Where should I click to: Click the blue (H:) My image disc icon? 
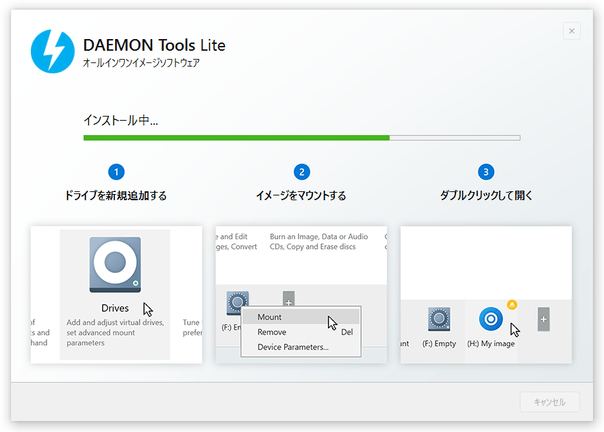491,319
